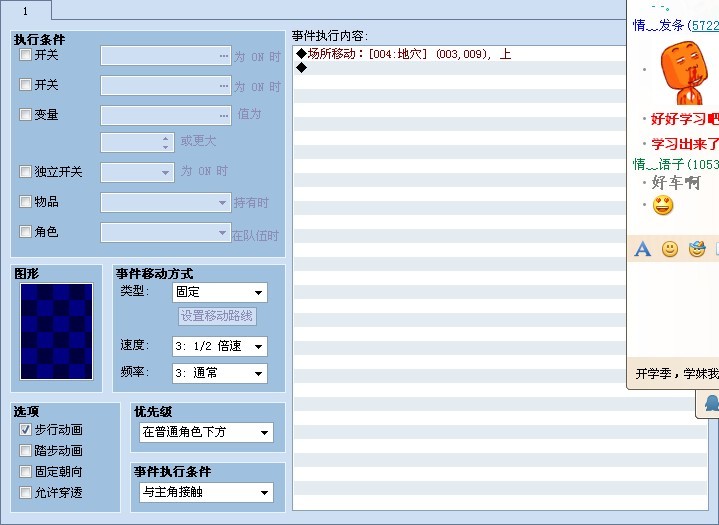This screenshot has height=525, width=719.
Task: Click the 设置移动路线 button
Action: coord(217,316)
